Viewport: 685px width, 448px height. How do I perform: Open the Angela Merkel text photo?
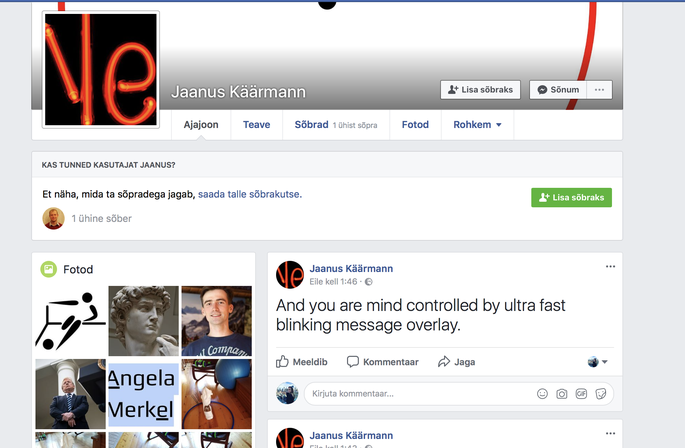tap(143, 394)
